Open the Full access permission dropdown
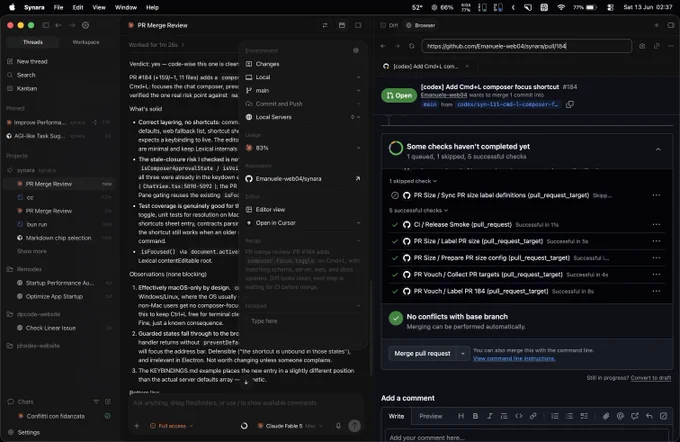Image resolution: width=680 pixels, height=442 pixels. pos(171,426)
